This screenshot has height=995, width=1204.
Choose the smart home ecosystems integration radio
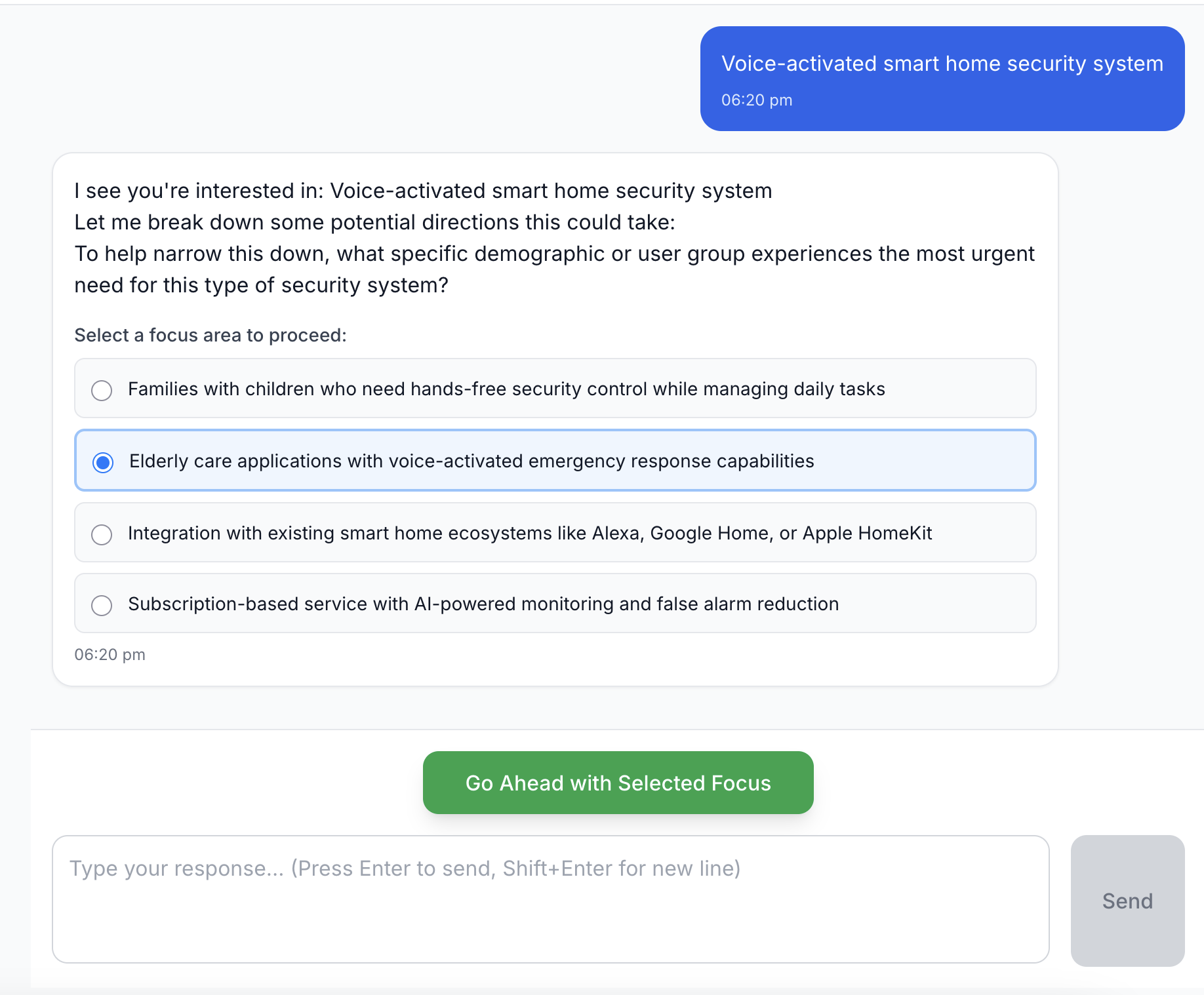[102, 534]
